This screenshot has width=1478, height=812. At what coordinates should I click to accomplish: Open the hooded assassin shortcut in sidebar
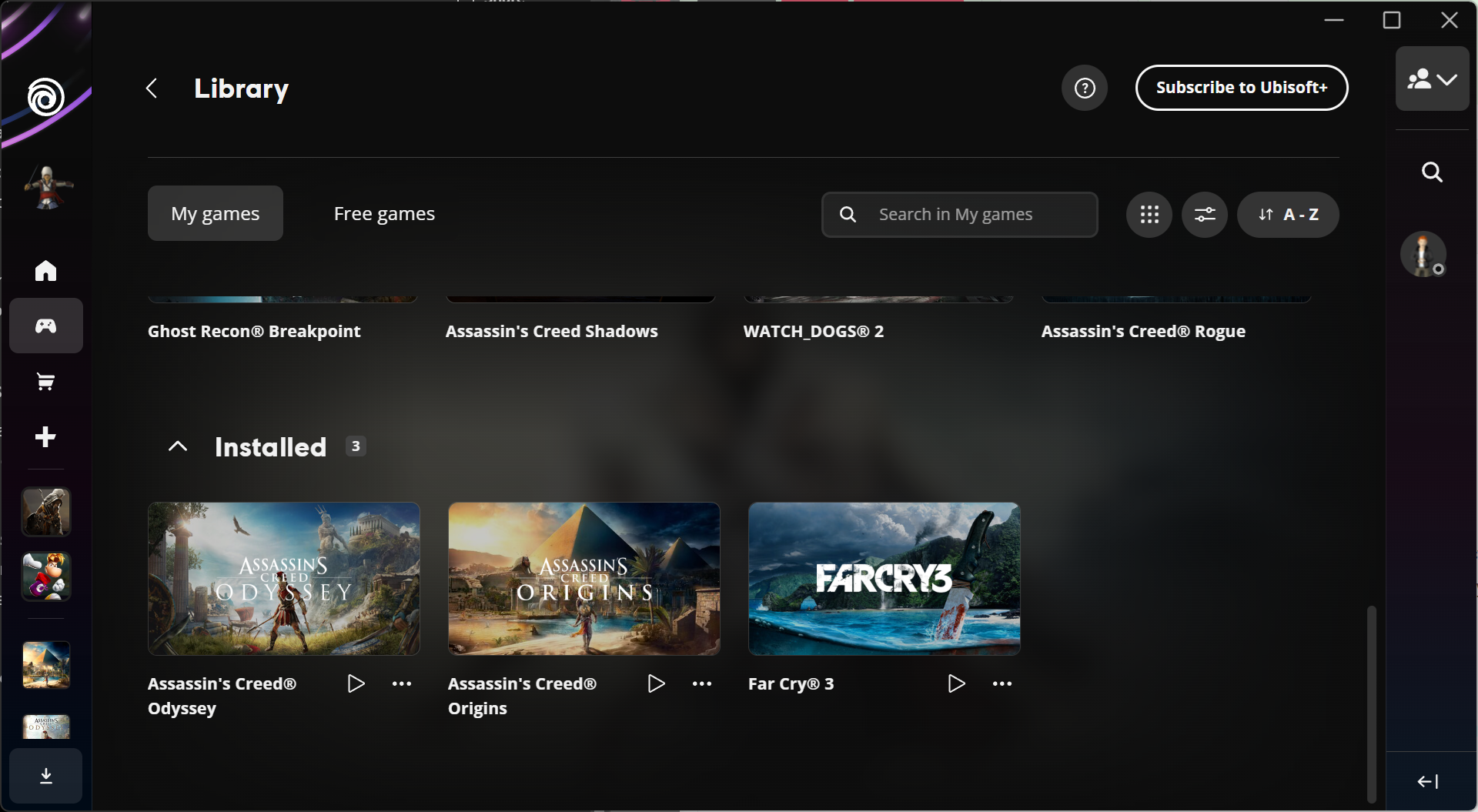pos(46,512)
